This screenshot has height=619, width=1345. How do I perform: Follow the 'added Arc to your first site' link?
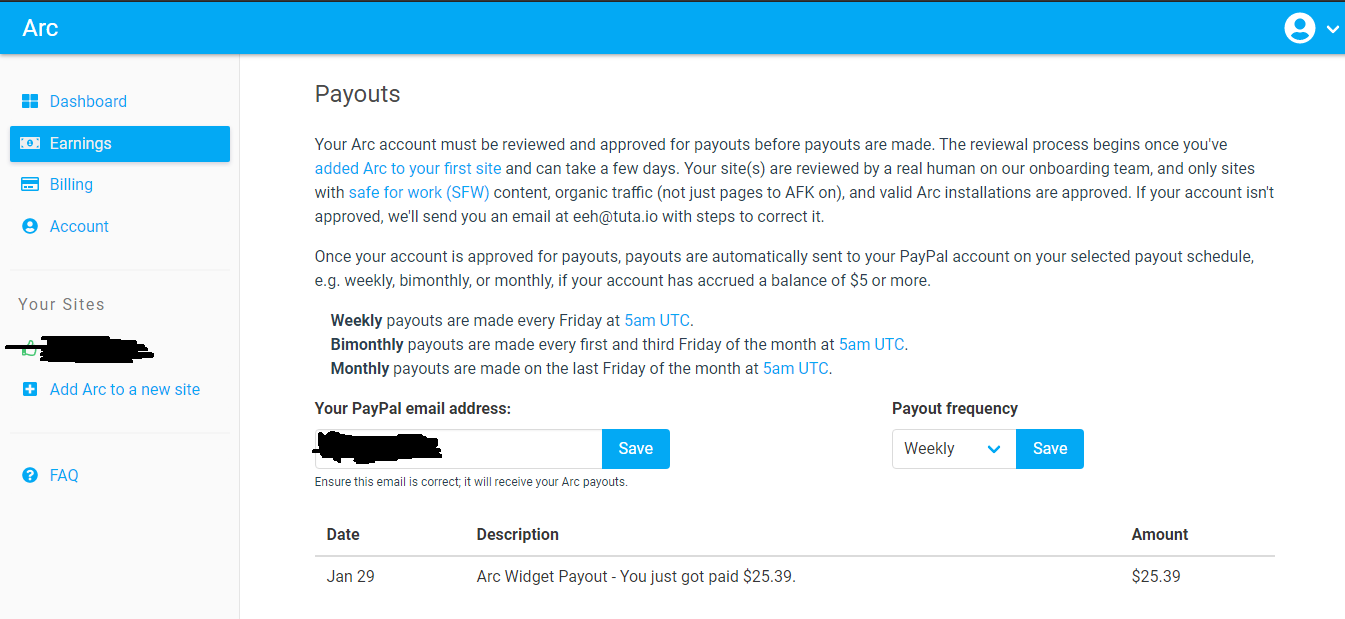[x=408, y=168]
